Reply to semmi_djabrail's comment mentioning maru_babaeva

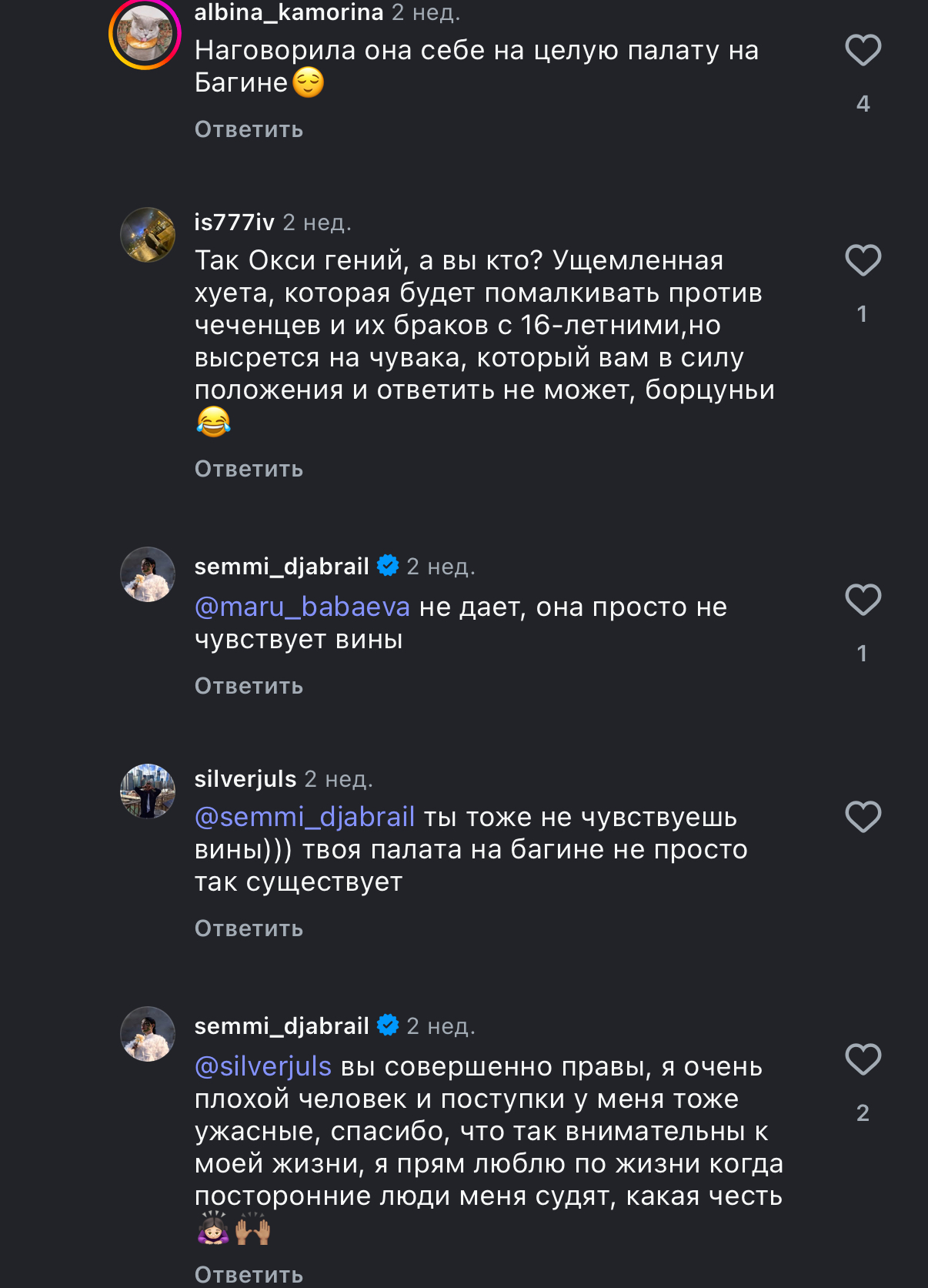pyautogui.click(x=249, y=686)
